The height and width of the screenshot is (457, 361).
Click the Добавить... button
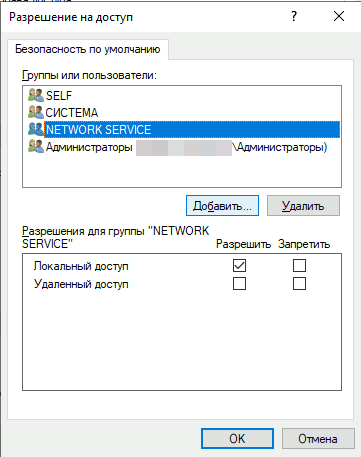click(x=222, y=206)
